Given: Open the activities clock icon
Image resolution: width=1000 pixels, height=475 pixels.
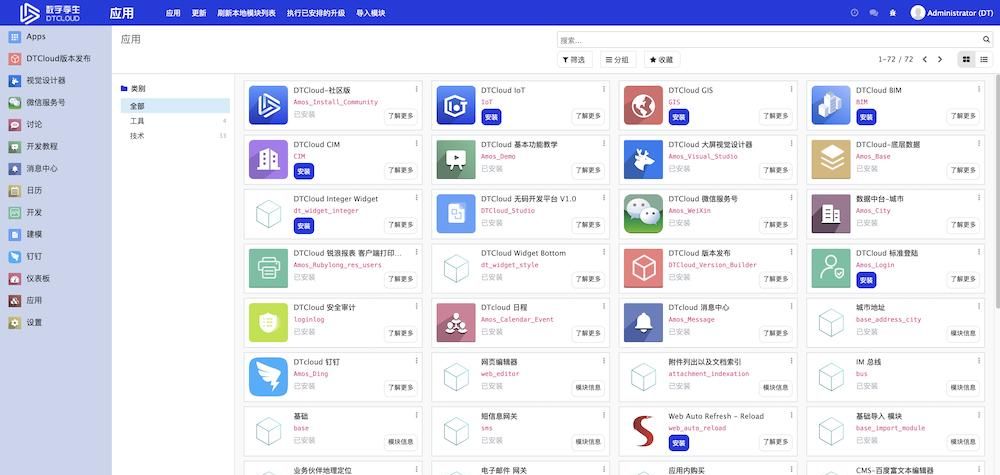Looking at the screenshot, I should (x=855, y=13).
